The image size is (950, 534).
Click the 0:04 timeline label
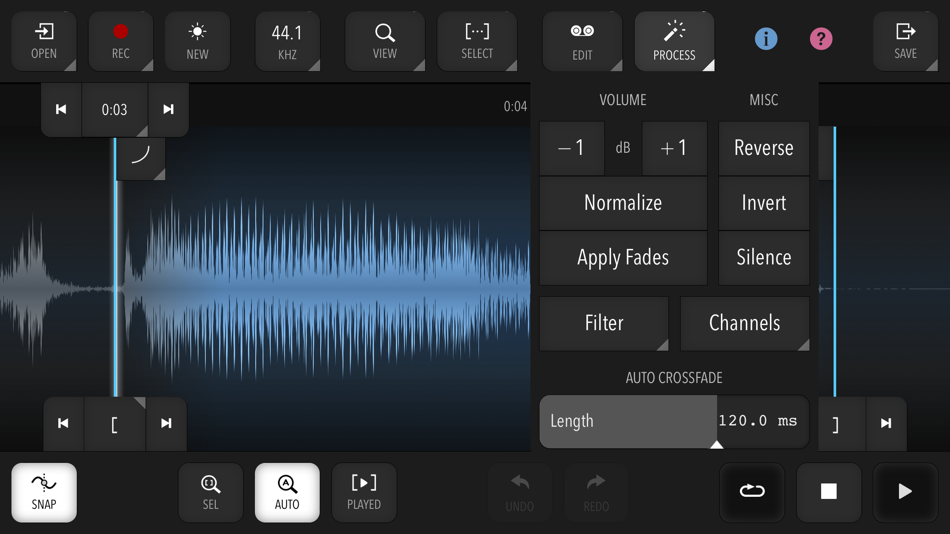(x=515, y=107)
